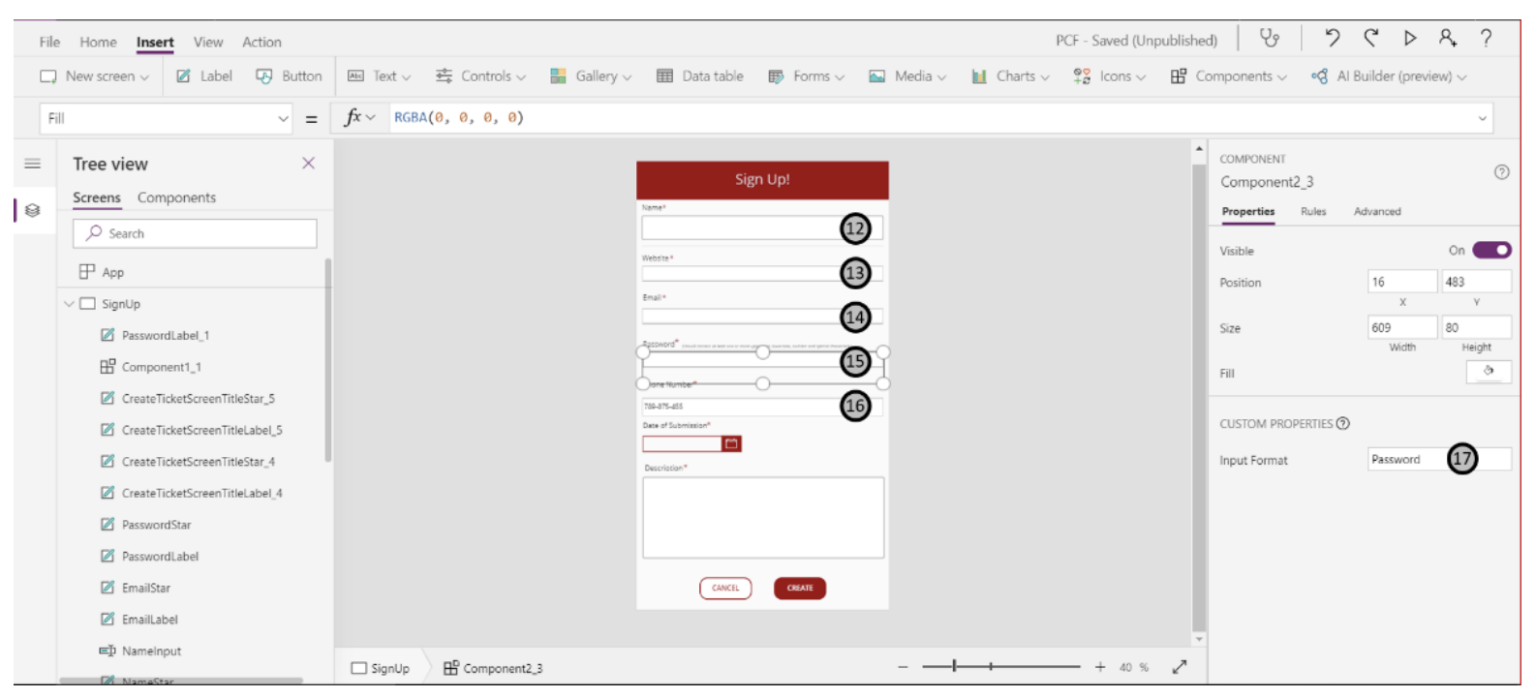The width and height of the screenshot is (1536, 697).
Task: Click the Tree view search box
Action: (x=195, y=232)
